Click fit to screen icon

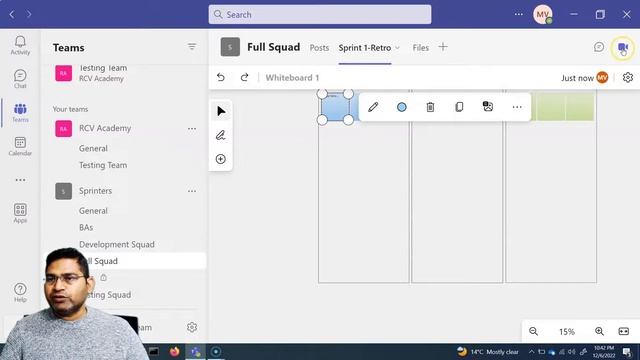624,331
